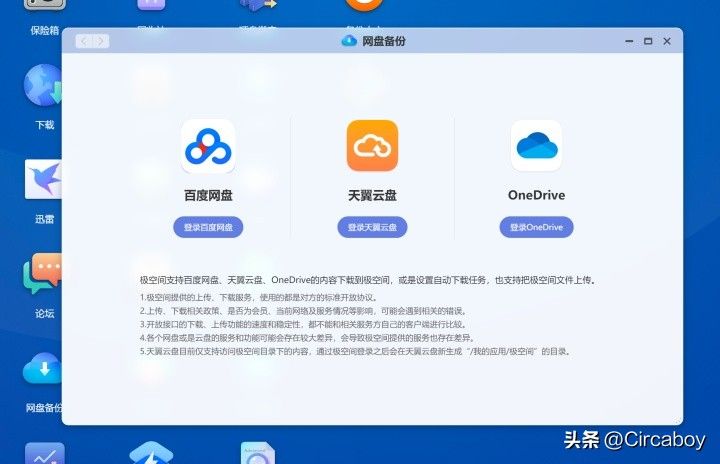
Task: Click note 1 about 标准开放协议
Action: [x=259, y=297]
